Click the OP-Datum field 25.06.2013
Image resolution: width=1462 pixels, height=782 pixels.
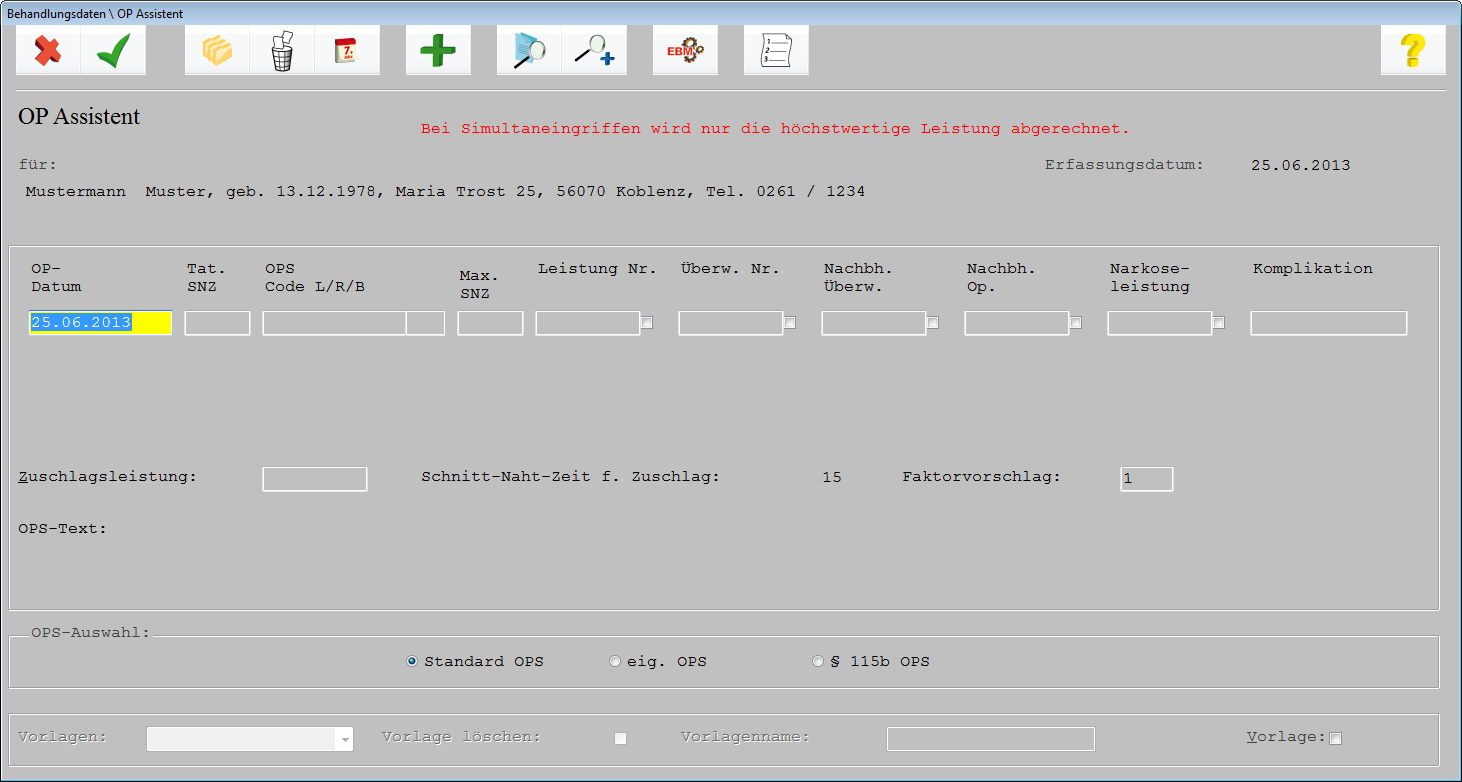pyautogui.click(x=100, y=323)
